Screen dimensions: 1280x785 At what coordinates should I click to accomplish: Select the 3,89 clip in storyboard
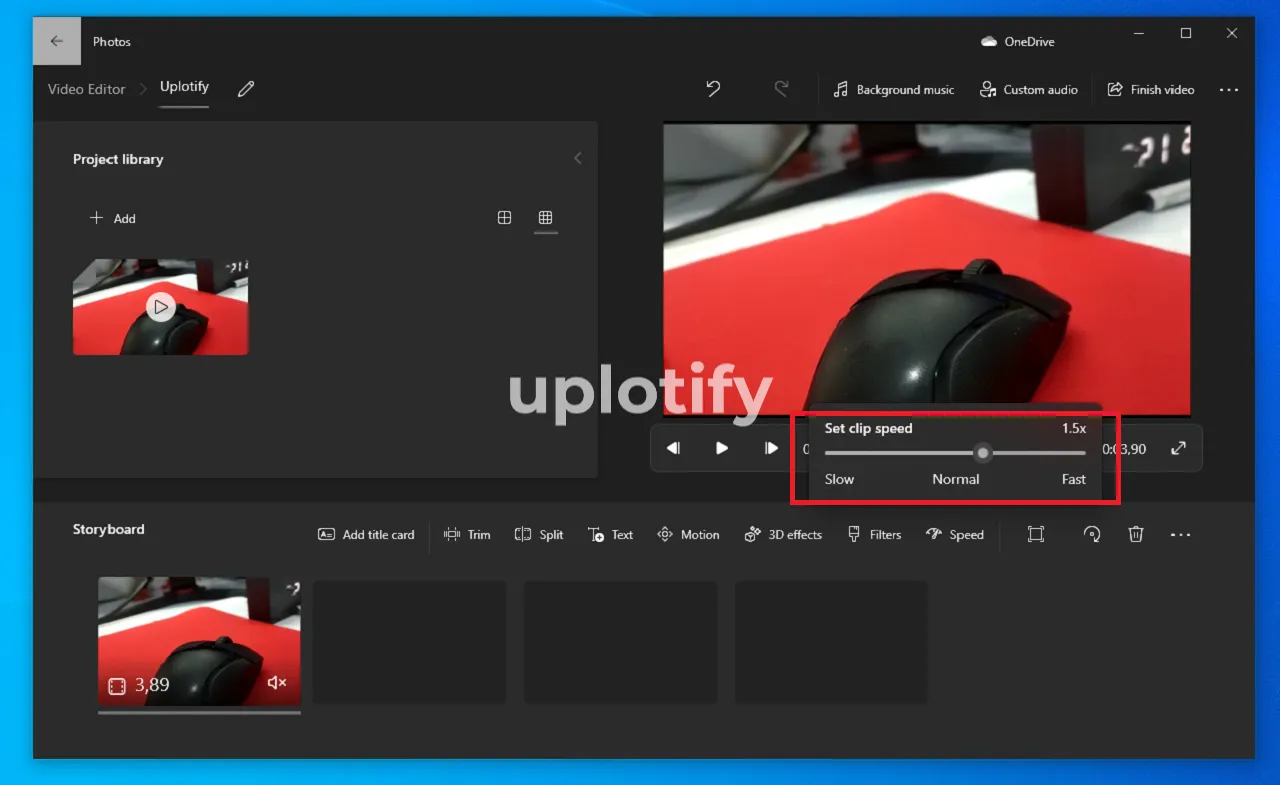[x=199, y=640]
